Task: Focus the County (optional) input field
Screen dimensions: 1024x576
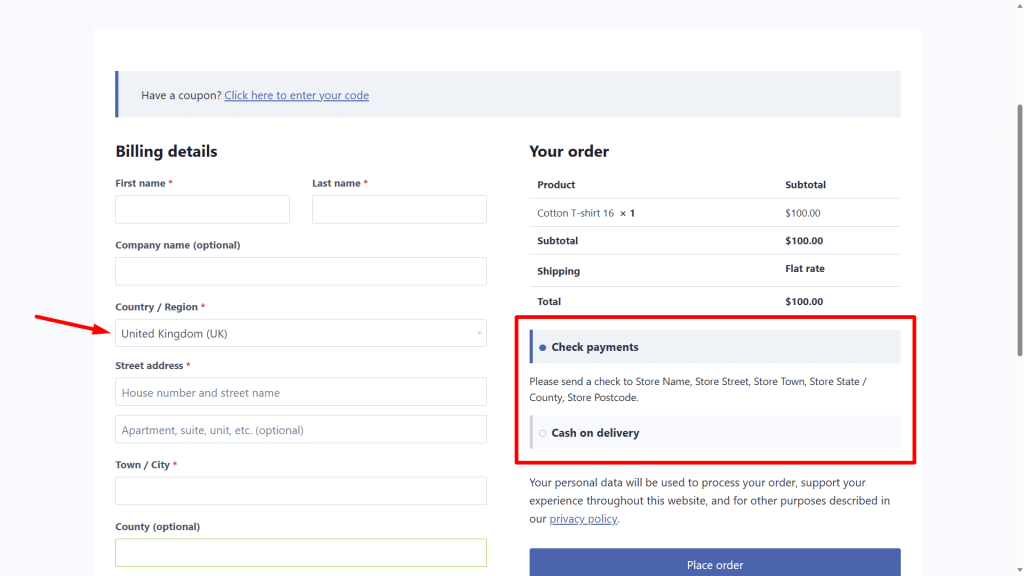Action: 300,552
